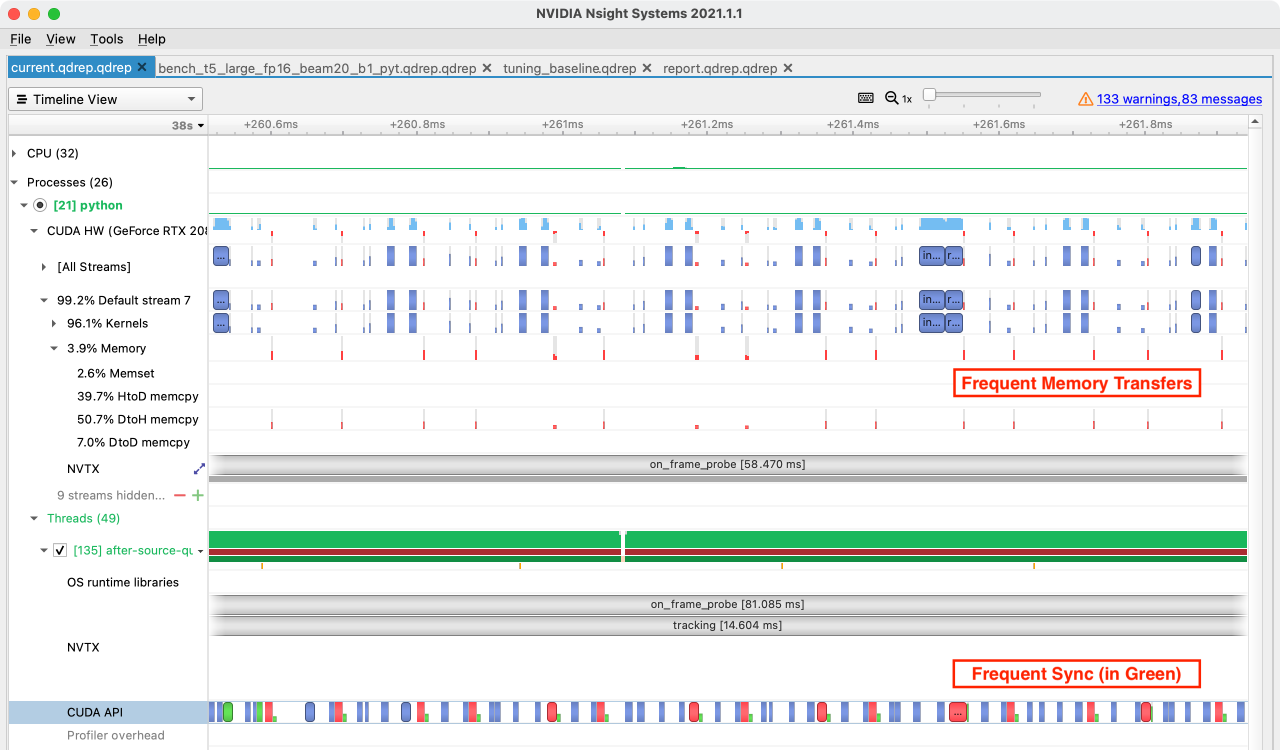Select the [21] python process radio button
Screen dimensions: 1280x750
point(40,205)
